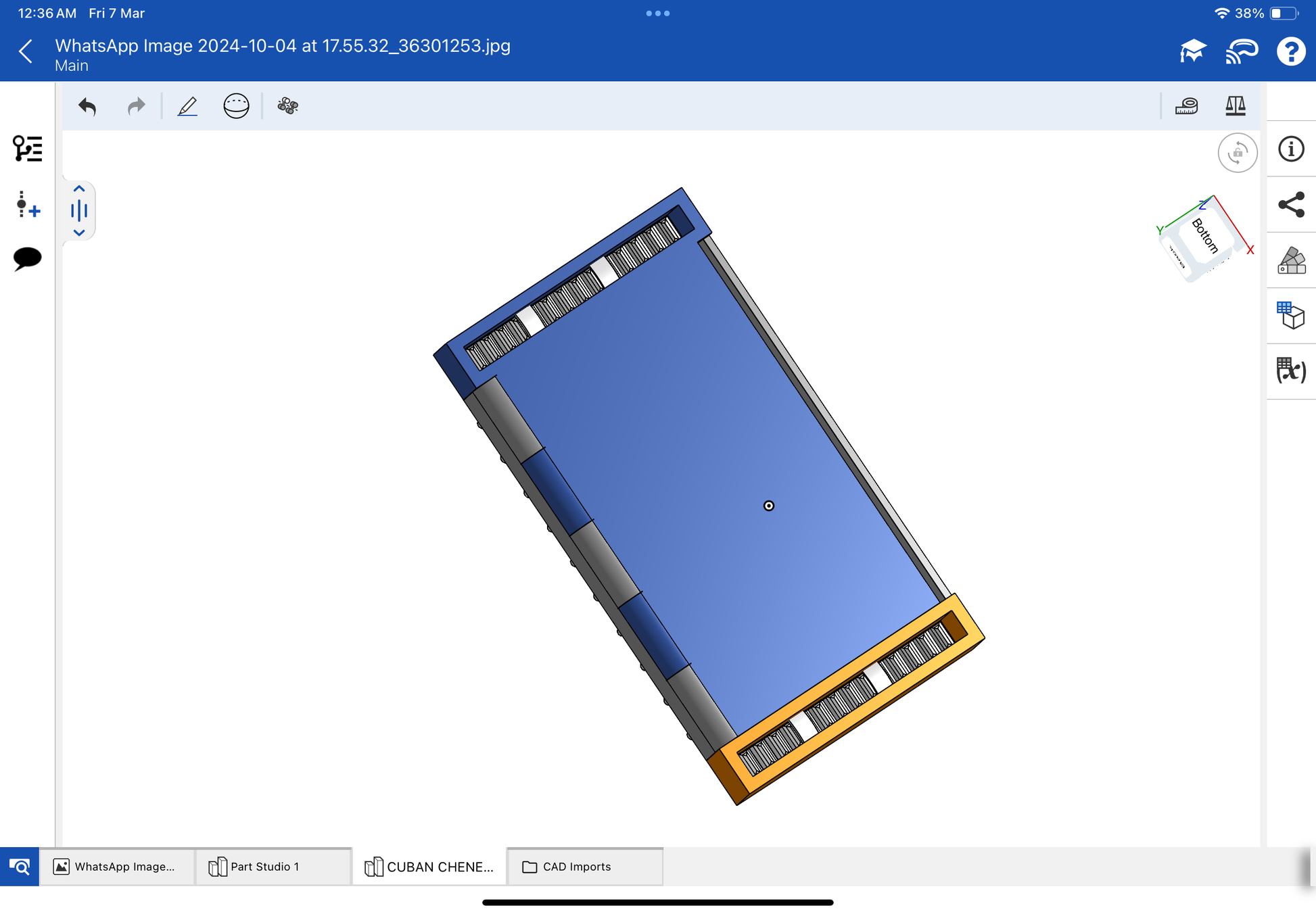The image size is (1316, 914).
Task: Select the sketch pencil tool
Action: point(187,106)
